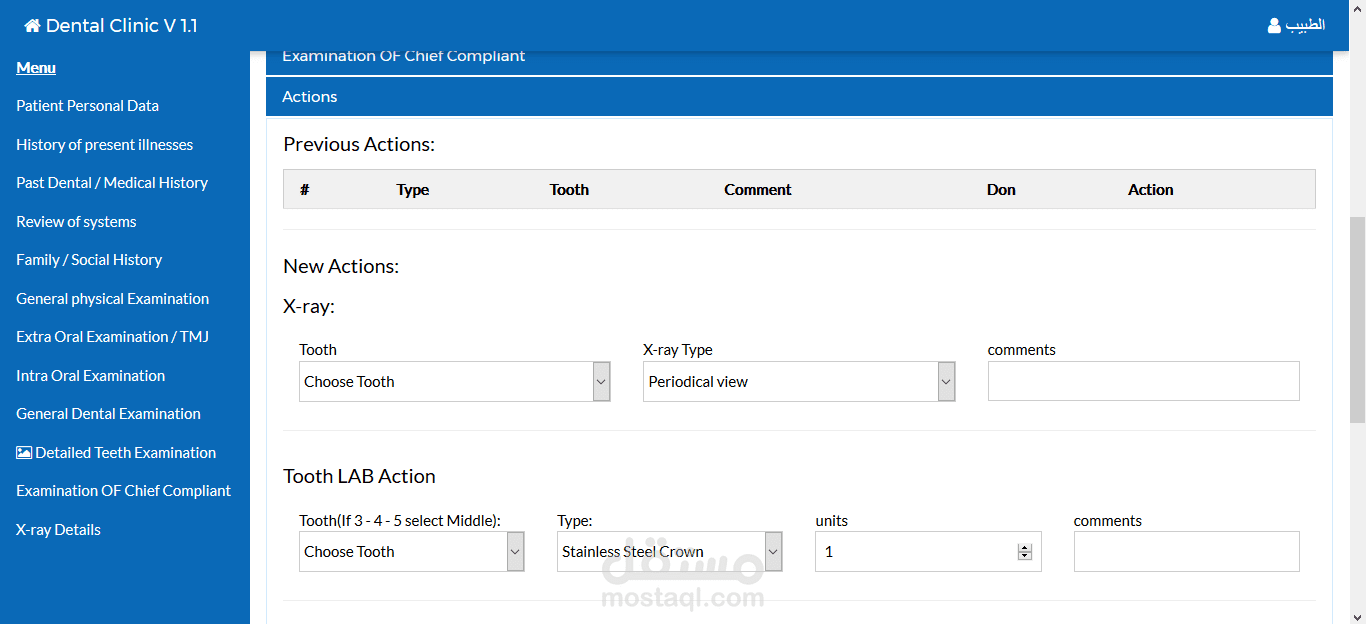Increase units with the stepper up arrow
1366x624 pixels.
coord(1024,547)
